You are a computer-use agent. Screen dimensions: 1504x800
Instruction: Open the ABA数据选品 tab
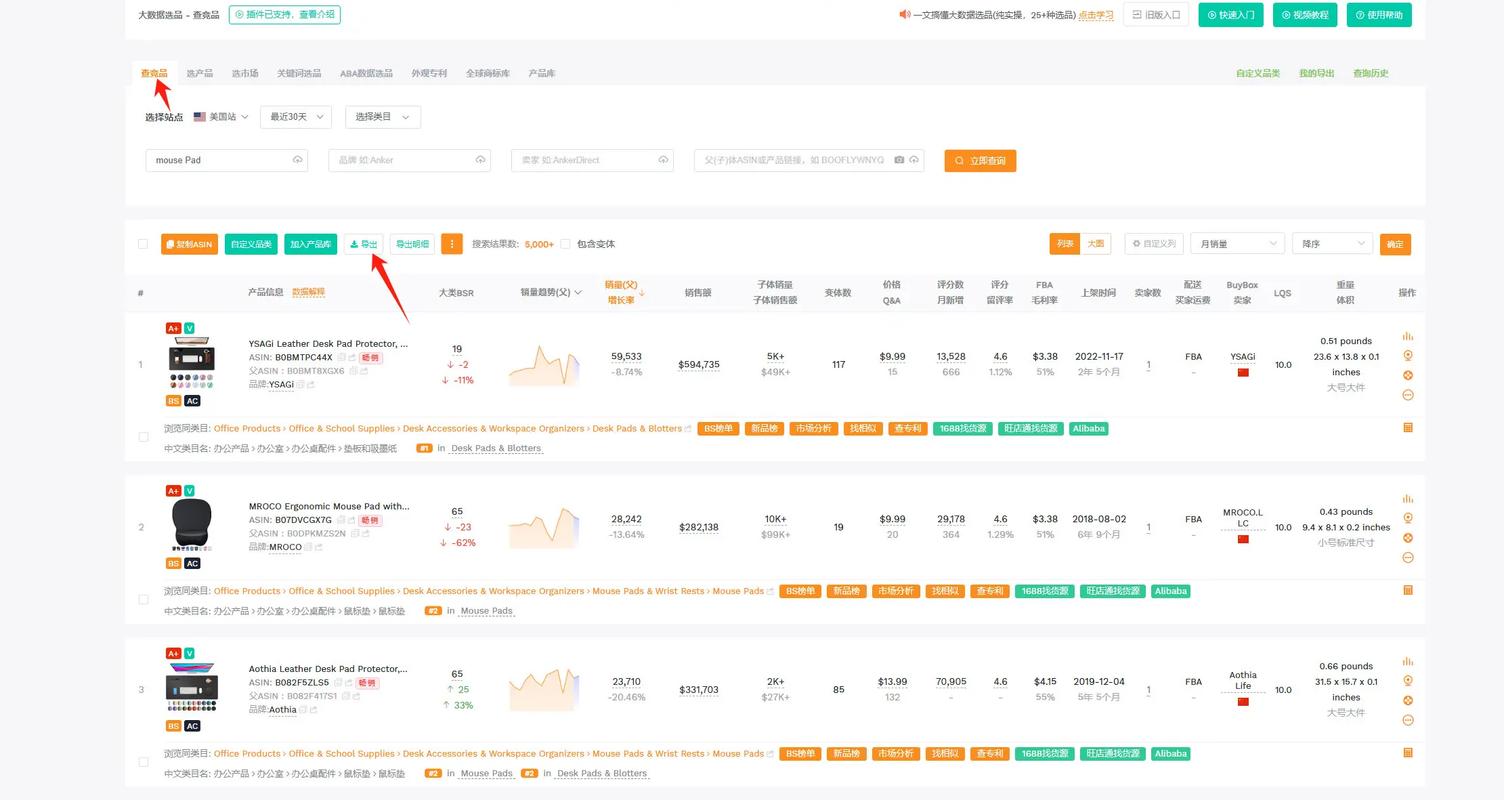(x=366, y=73)
